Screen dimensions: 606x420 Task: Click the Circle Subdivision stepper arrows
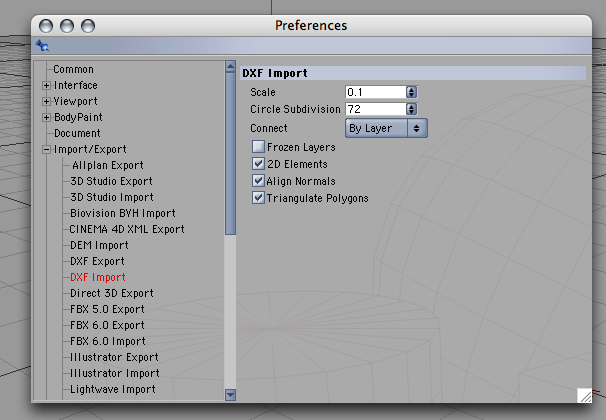(412, 109)
